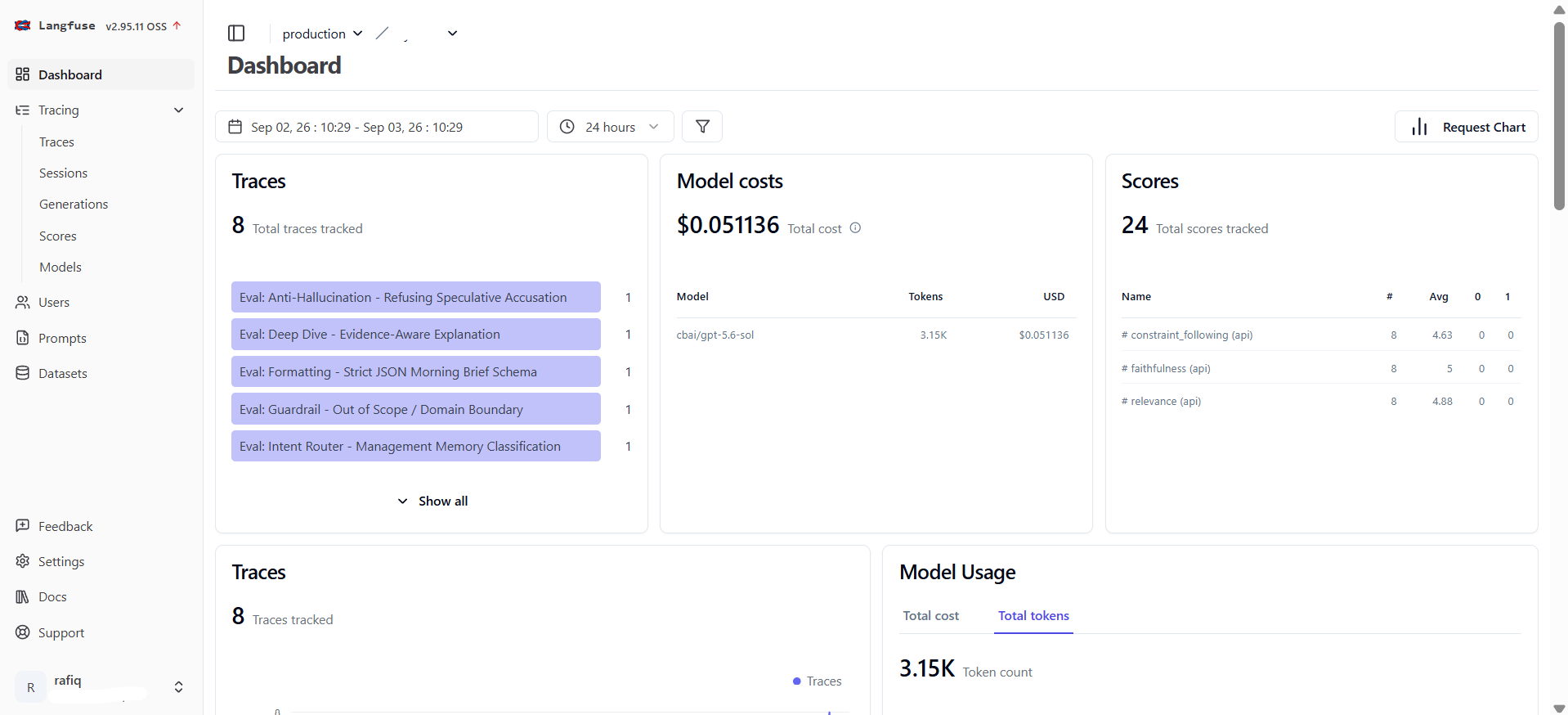Viewport: 1568px width, 715px height.
Task: Click the Total cost info icon
Action: [x=855, y=228]
